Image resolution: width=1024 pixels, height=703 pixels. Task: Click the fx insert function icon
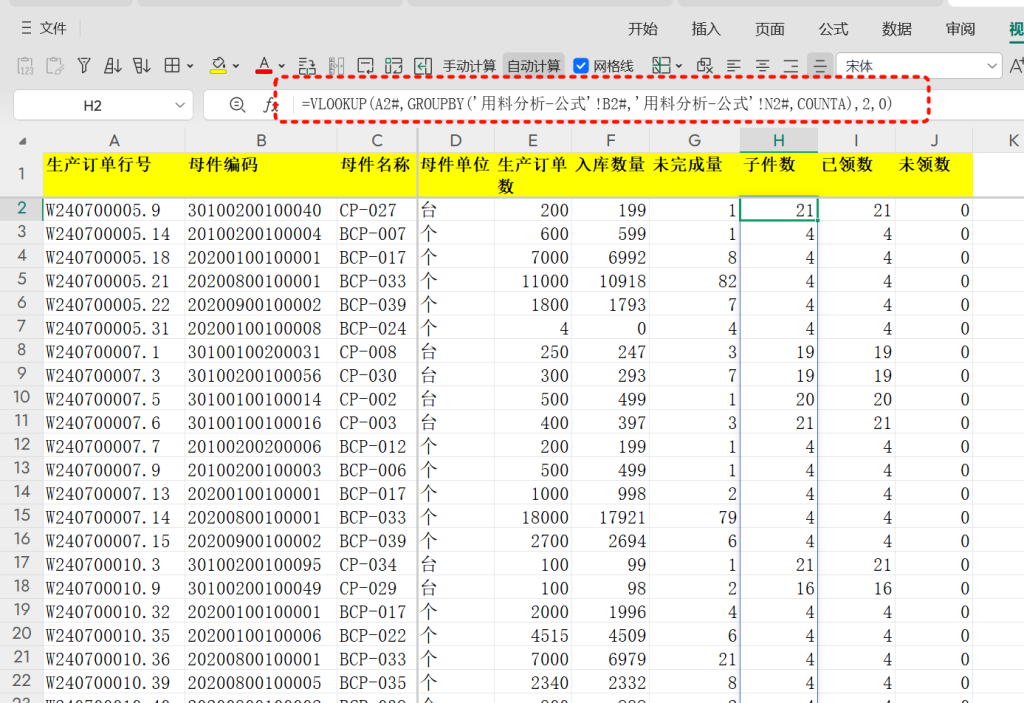[269, 105]
